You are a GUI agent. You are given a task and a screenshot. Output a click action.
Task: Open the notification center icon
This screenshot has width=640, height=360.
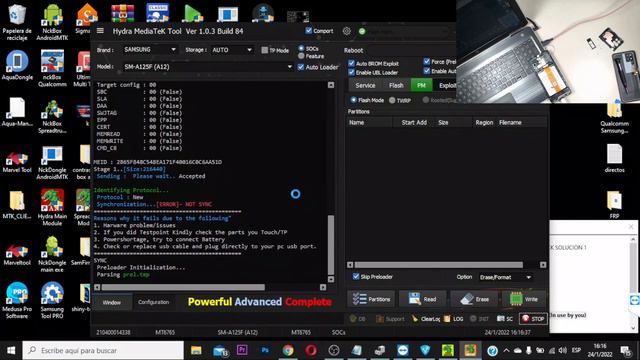click(x=626, y=351)
